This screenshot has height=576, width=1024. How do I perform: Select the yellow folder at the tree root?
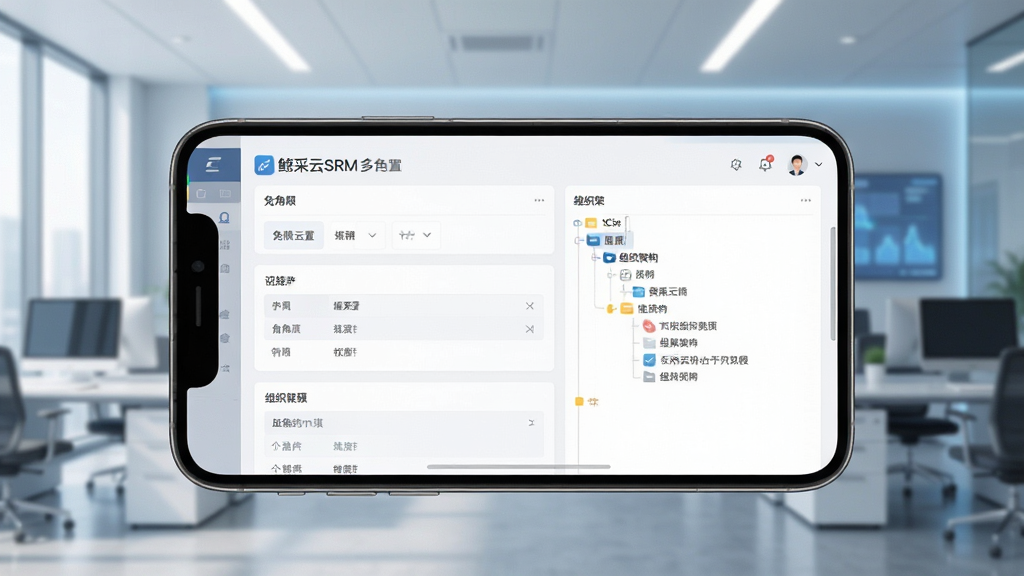click(591, 223)
